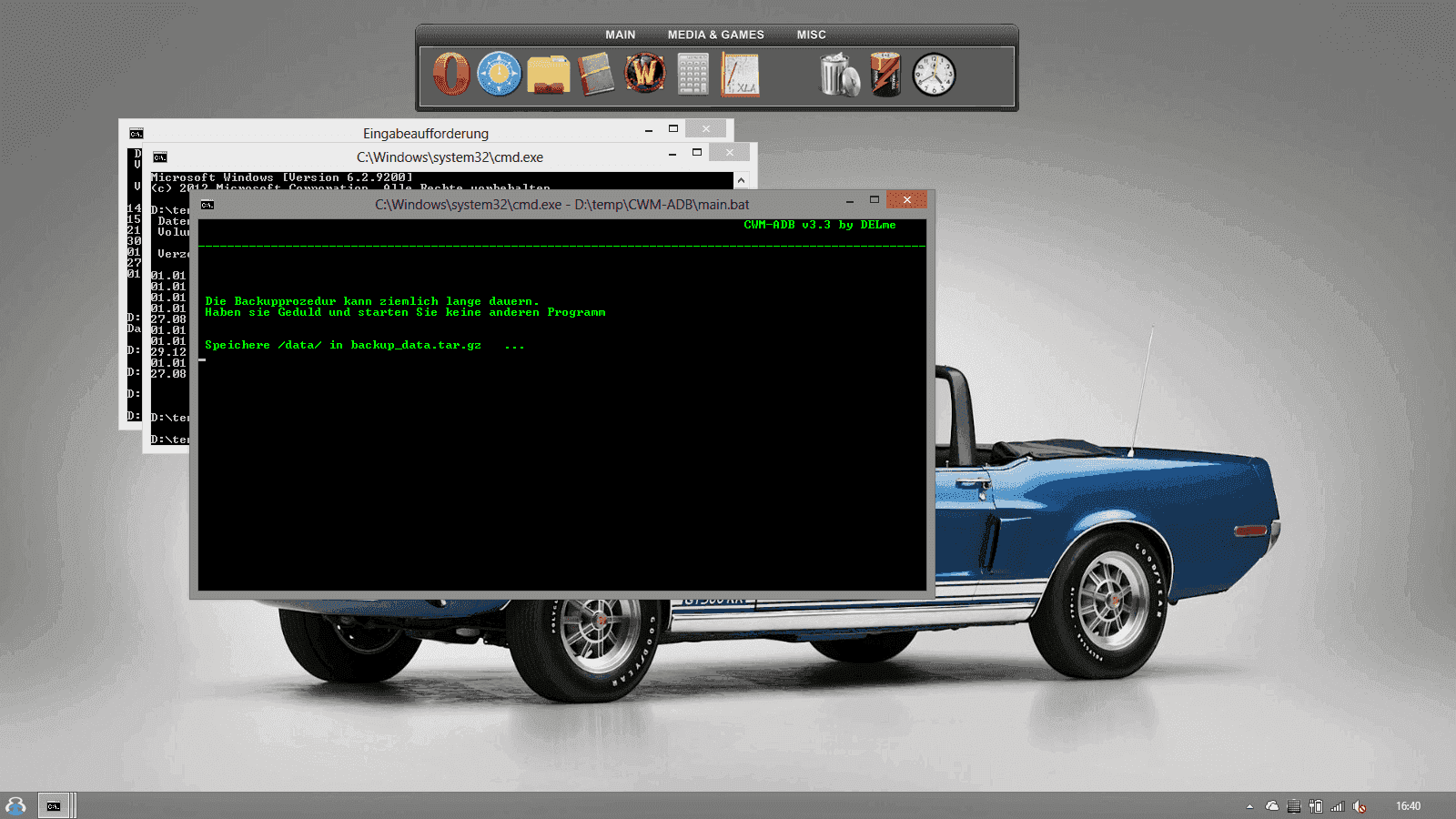Open the battery power tray icon

point(1316,806)
